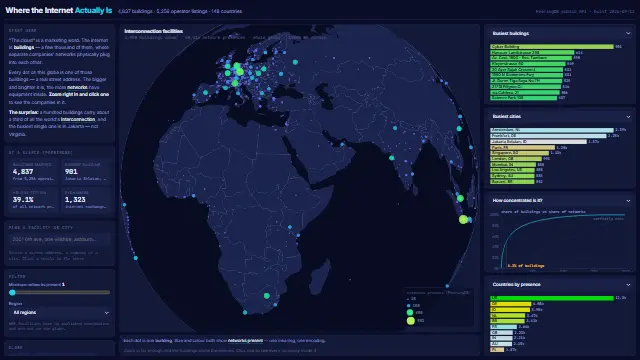The height and width of the screenshot is (360, 640).
Task: Click the DE bar in Countries by presence
Action: tap(510, 304)
